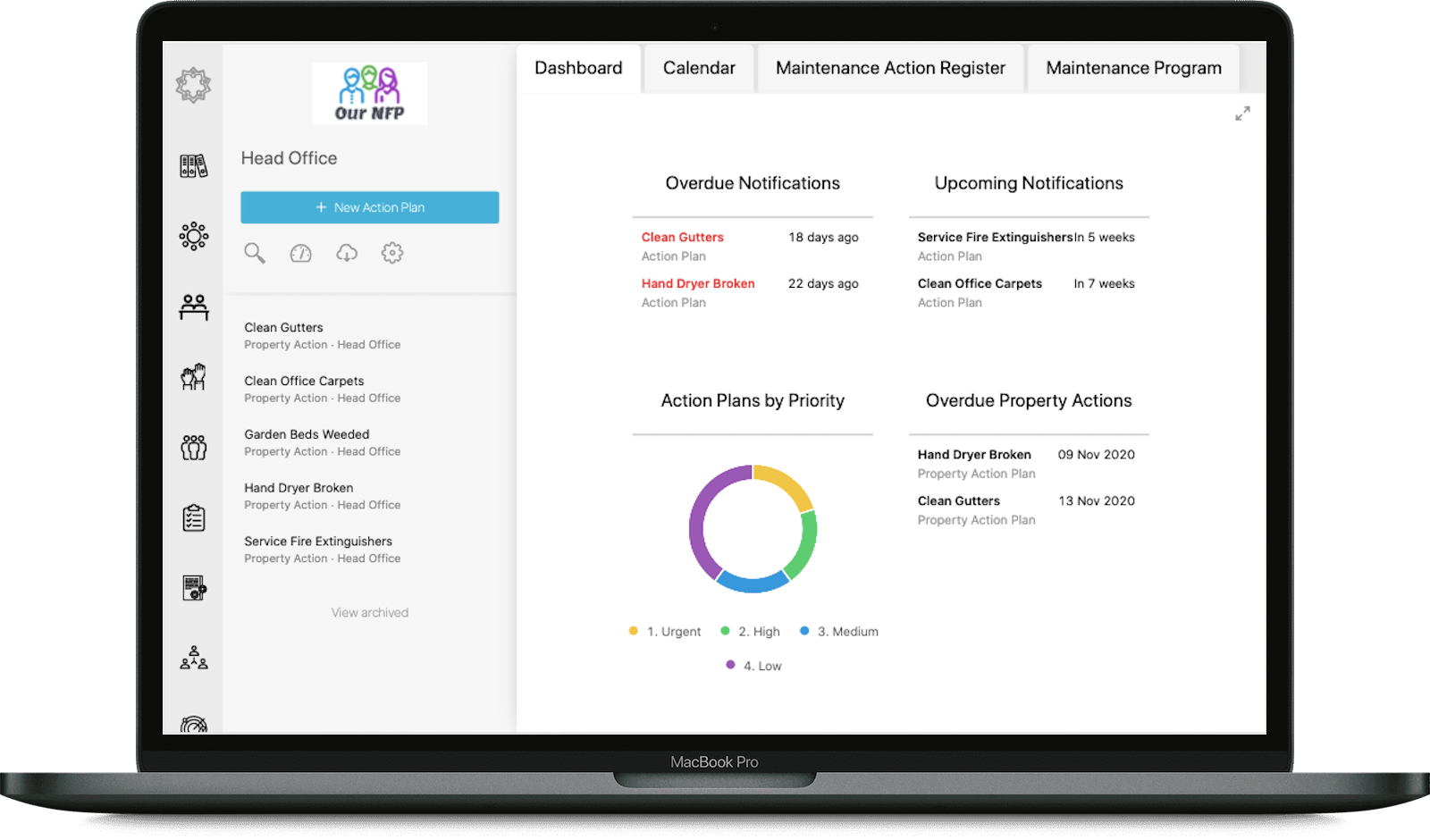Click the View archived link

click(x=370, y=612)
